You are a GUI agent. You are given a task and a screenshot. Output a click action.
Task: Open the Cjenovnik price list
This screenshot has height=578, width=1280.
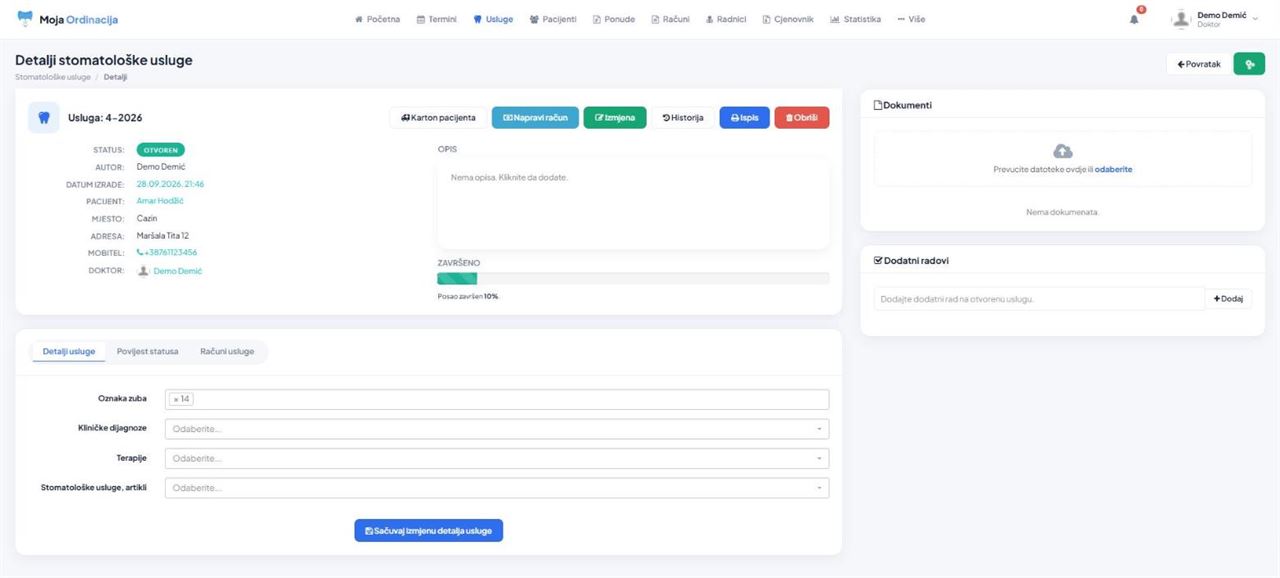coord(788,19)
